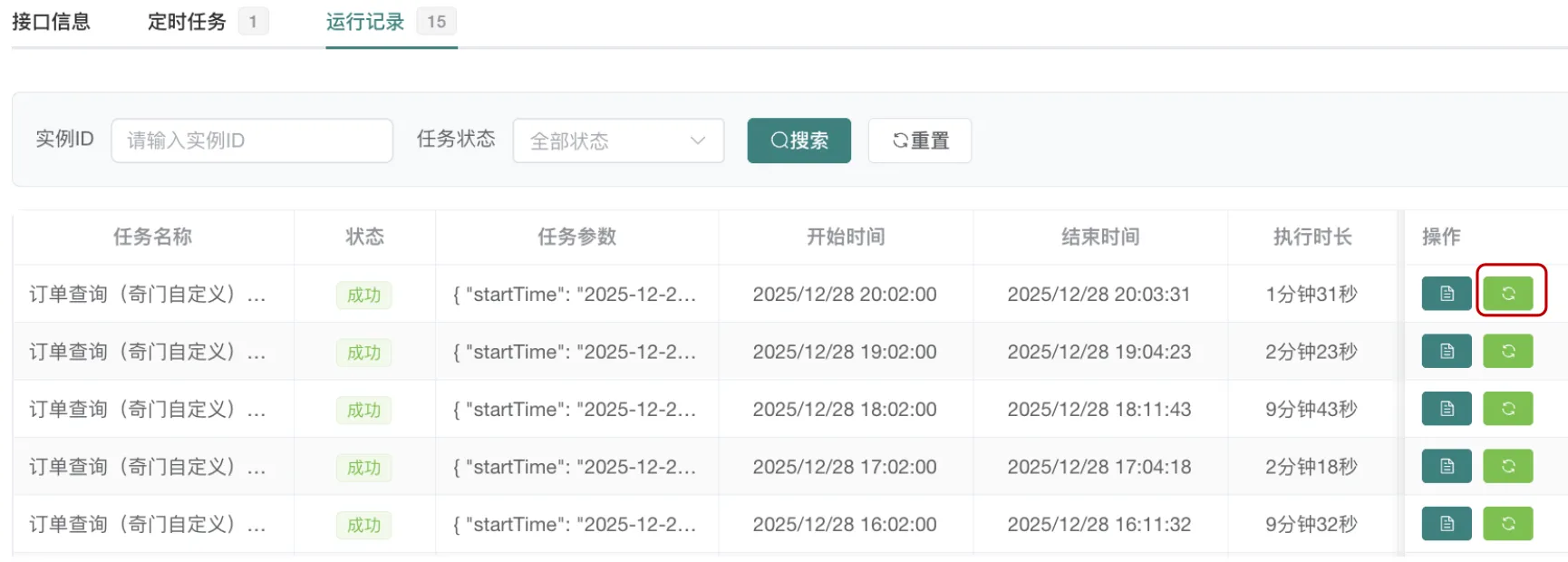This screenshot has height=562, width=1568.
Task: Click the task parameters cell of the first row
Action: click(x=576, y=295)
